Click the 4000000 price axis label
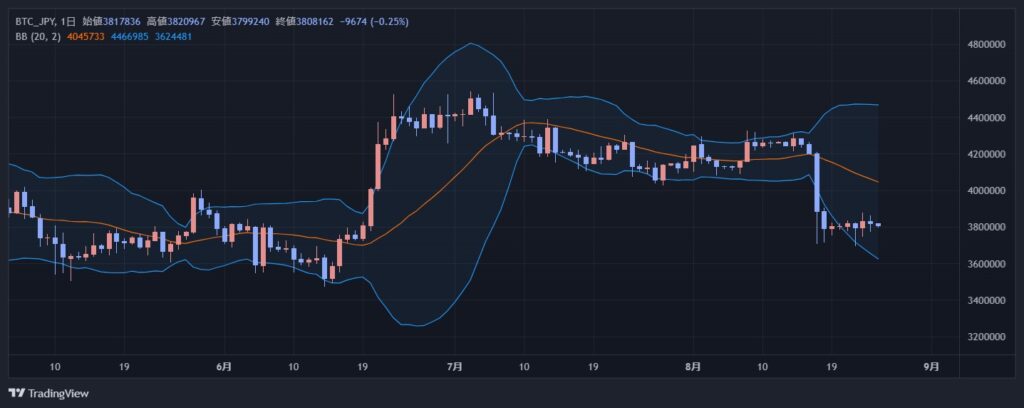 coord(987,191)
